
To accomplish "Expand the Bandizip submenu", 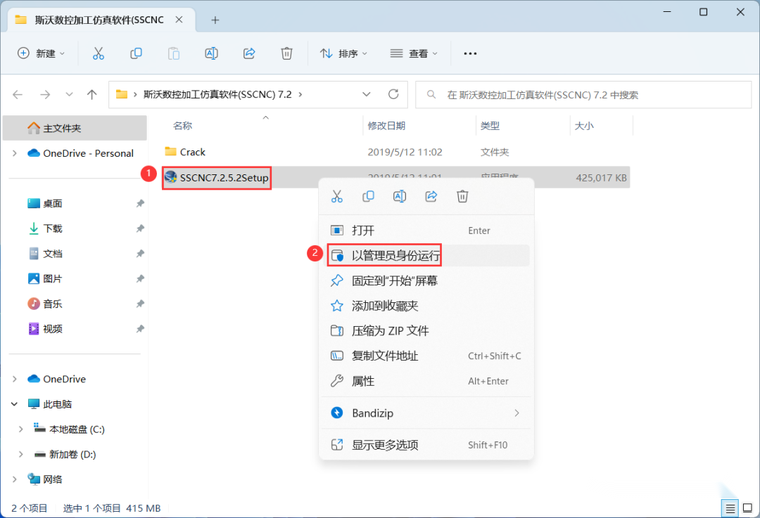I will [x=517, y=413].
